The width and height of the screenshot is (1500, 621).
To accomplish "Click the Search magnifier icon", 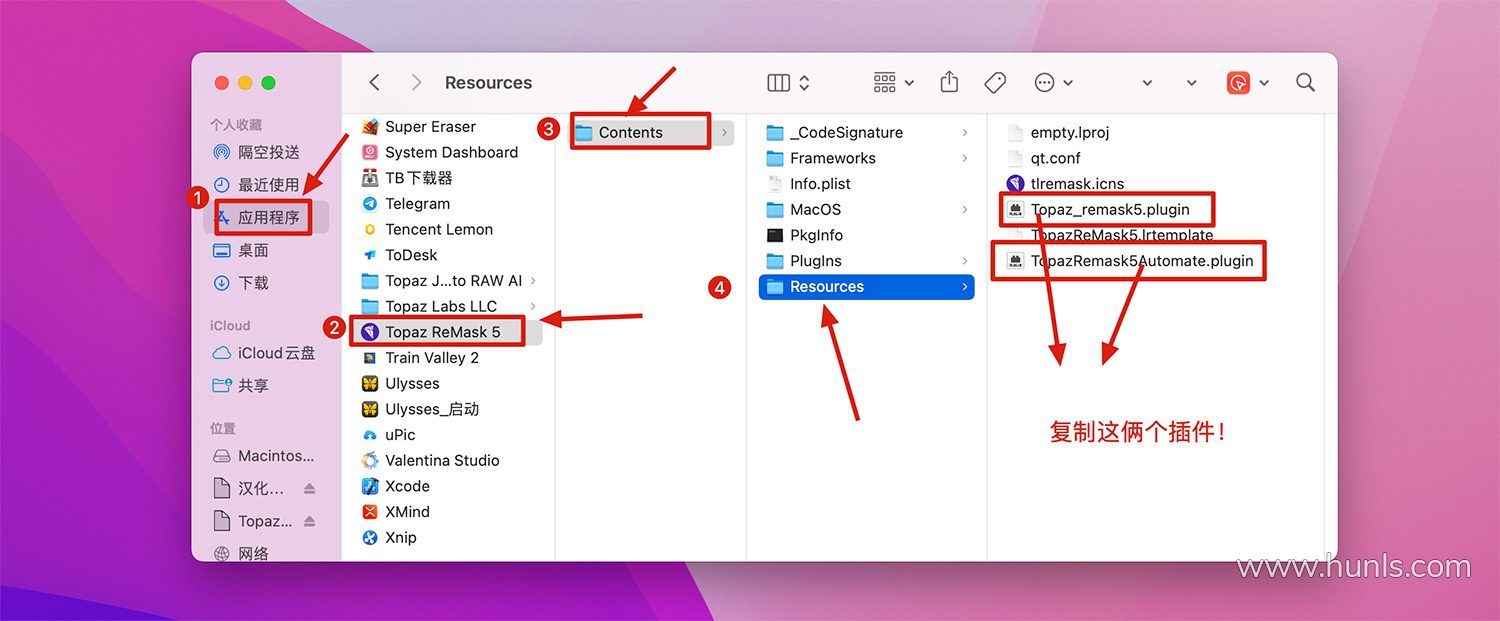I will pyautogui.click(x=1305, y=82).
